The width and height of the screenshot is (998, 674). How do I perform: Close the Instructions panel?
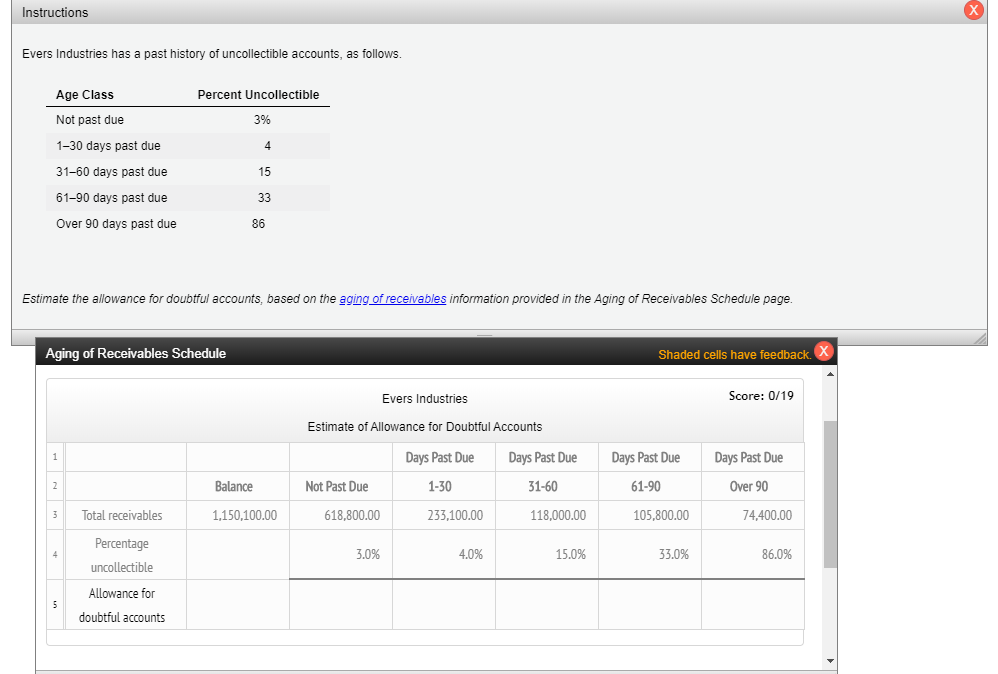point(975,11)
